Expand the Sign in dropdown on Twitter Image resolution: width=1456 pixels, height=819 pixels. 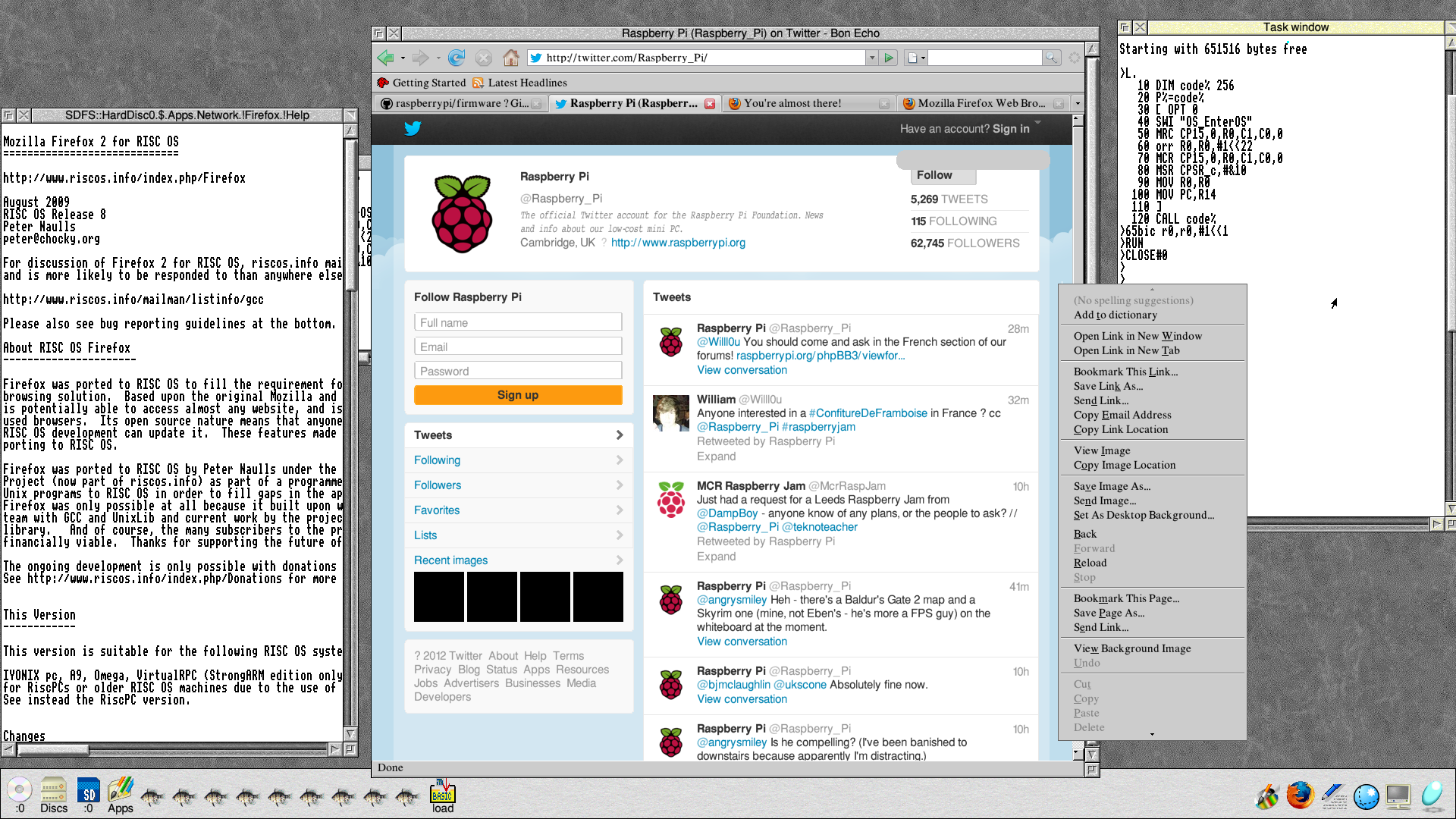1037,122
